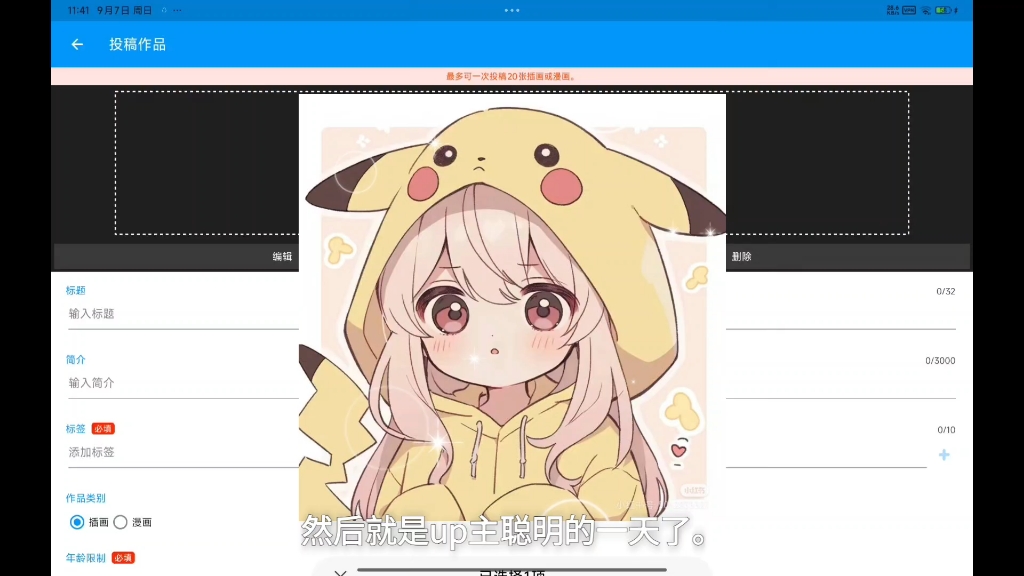Tap the 删除 delete button

(741, 257)
